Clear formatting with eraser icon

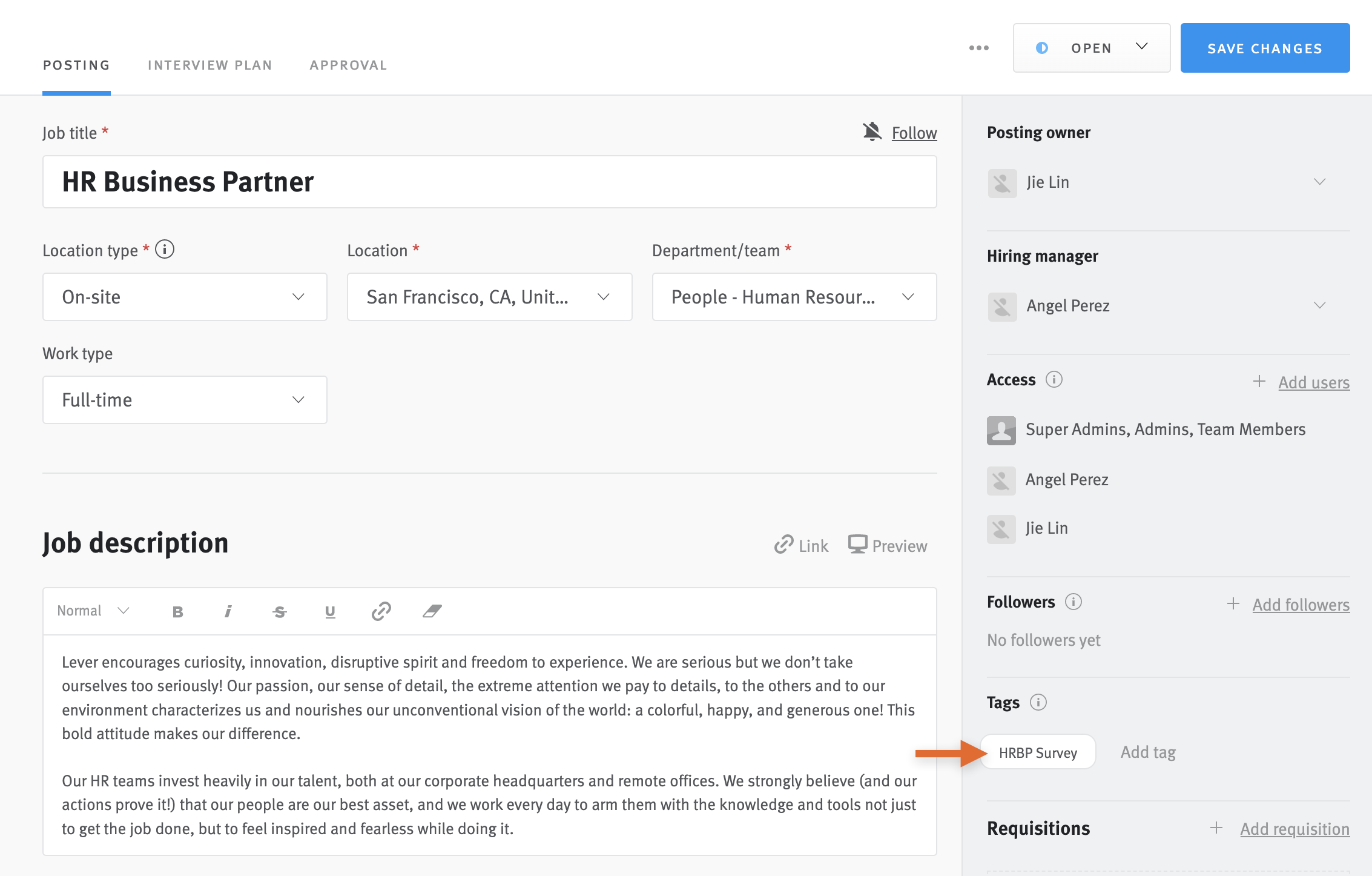432,611
